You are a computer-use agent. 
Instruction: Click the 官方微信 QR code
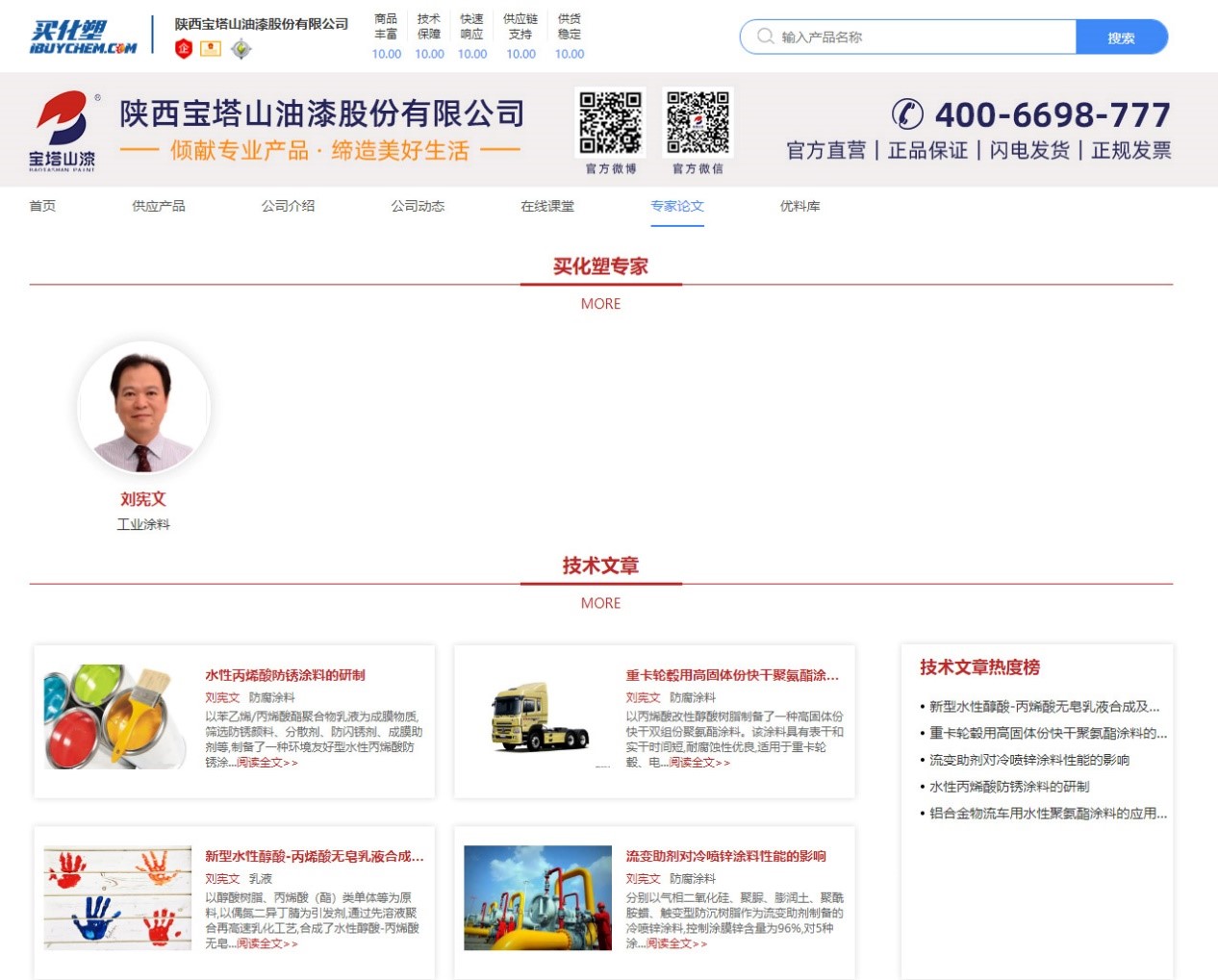[x=698, y=123]
